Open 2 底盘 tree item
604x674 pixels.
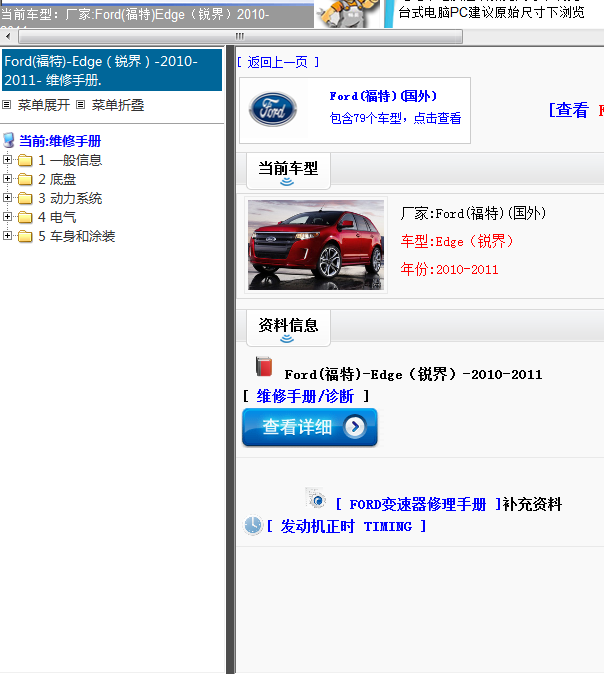(57, 179)
